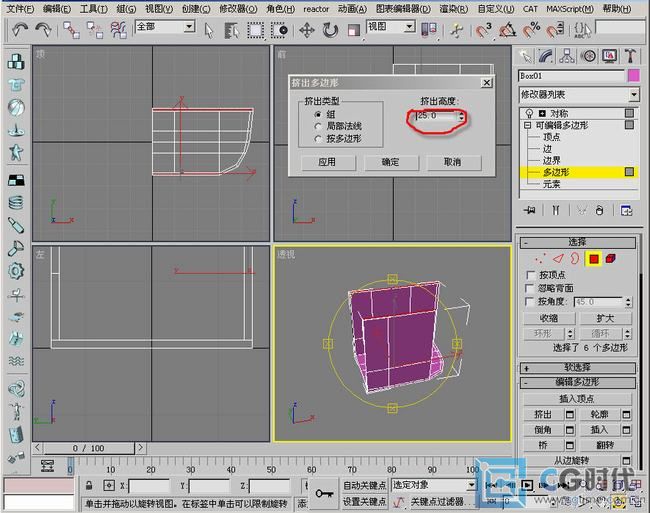
Task: Click the 0 / 100 time slider
Action: click(x=89, y=448)
